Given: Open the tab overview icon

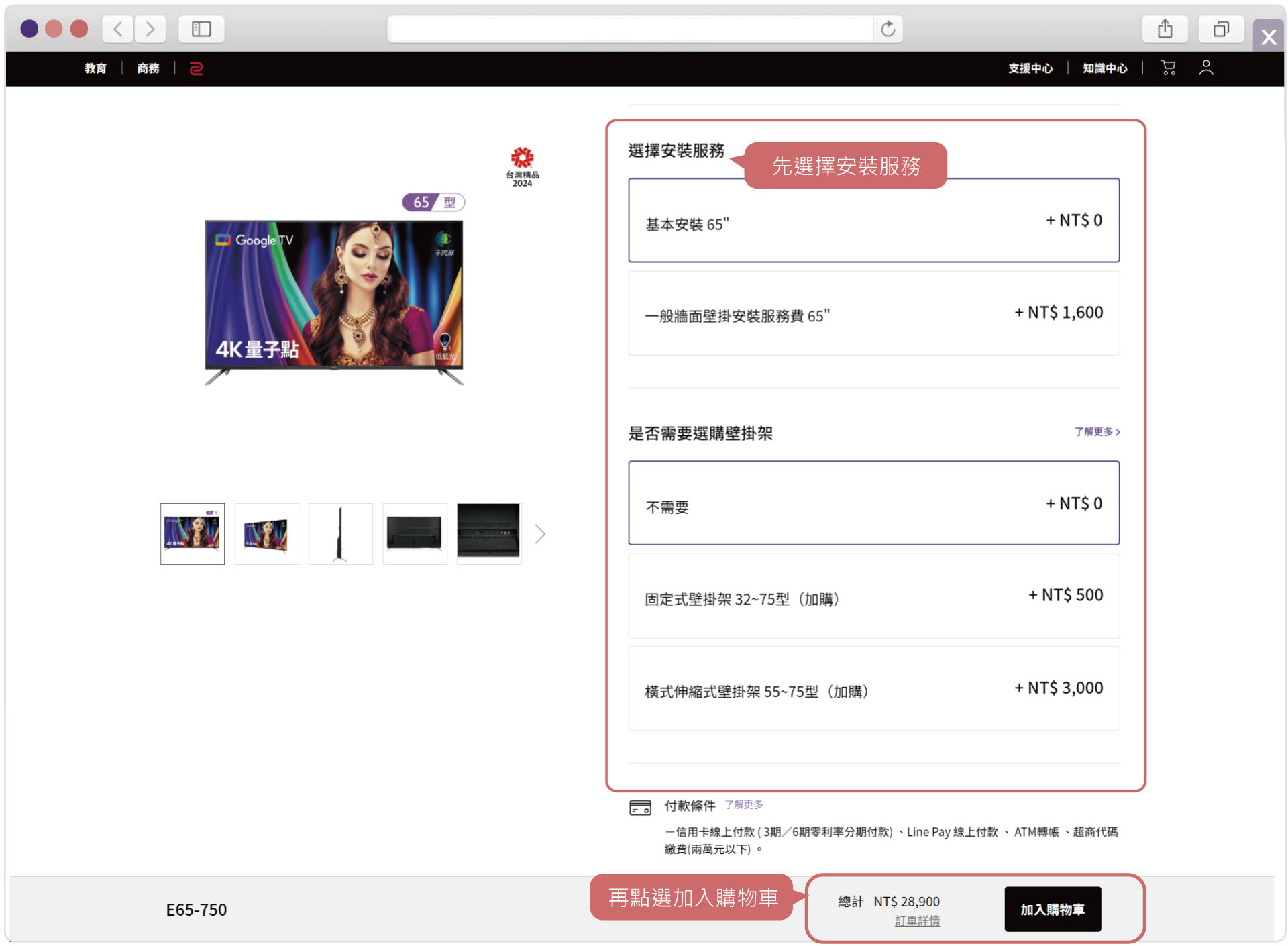Looking at the screenshot, I should tap(1221, 29).
